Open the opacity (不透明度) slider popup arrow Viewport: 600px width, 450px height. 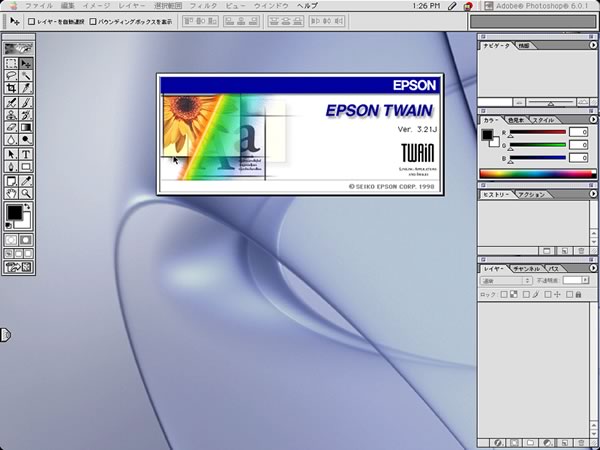click(x=585, y=280)
